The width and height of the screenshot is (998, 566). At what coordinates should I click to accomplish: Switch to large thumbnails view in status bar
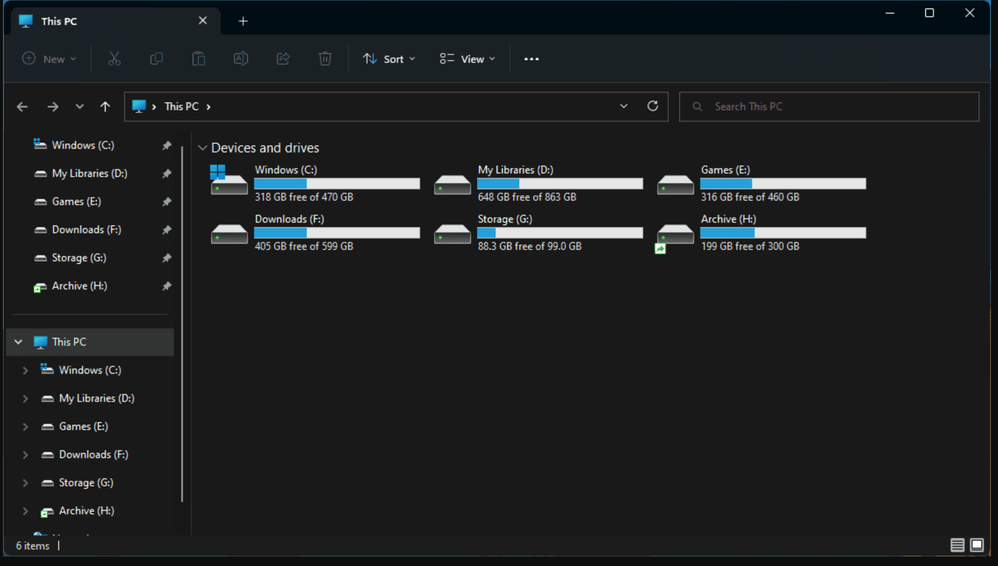pyautogui.click(x=977, y=545)
